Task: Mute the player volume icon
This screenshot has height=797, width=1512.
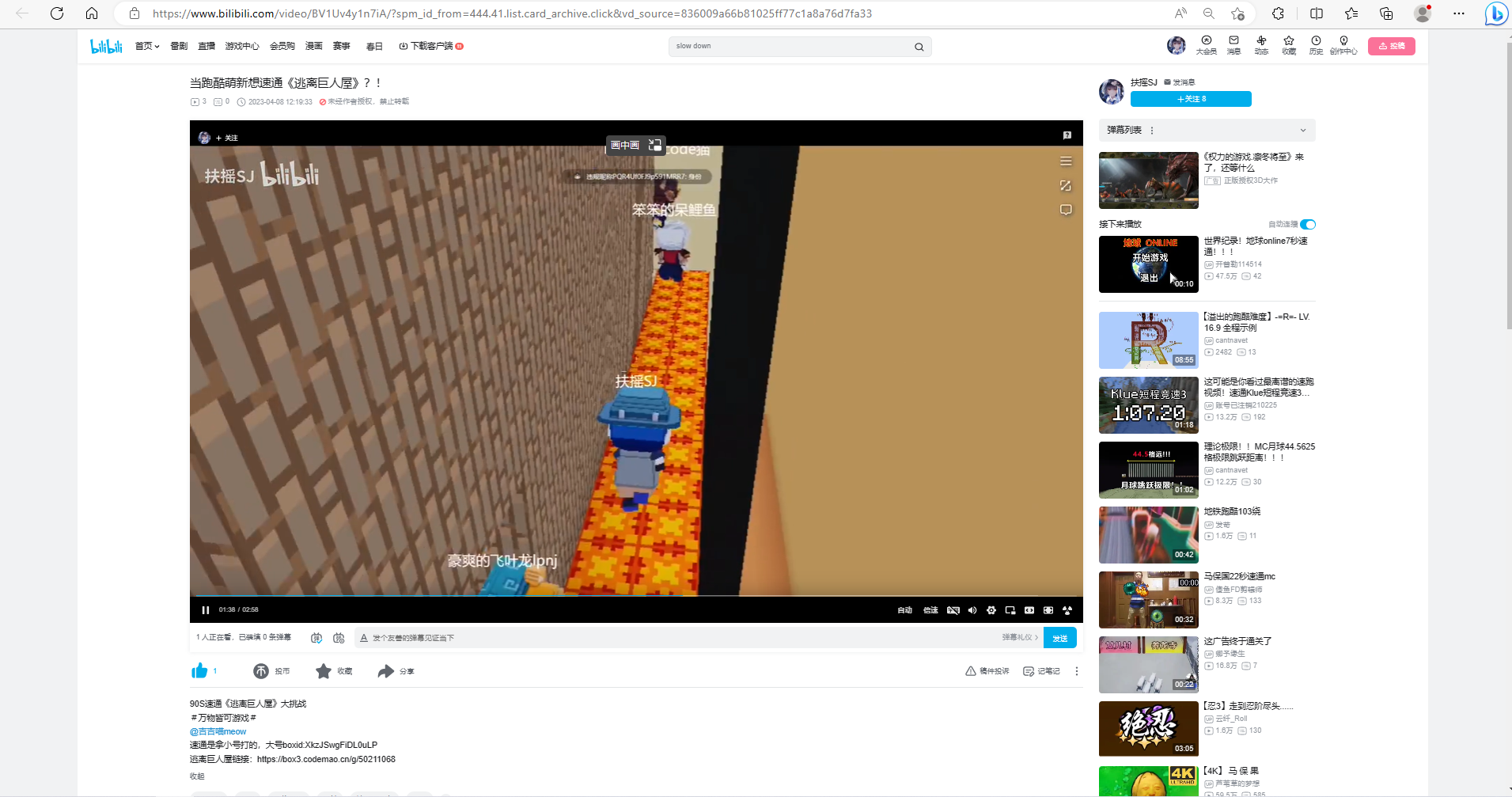Action: pos(972,610)
